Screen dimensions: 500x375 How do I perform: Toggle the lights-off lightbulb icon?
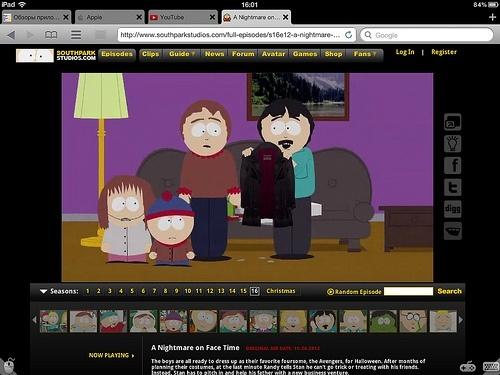(453, 144)
